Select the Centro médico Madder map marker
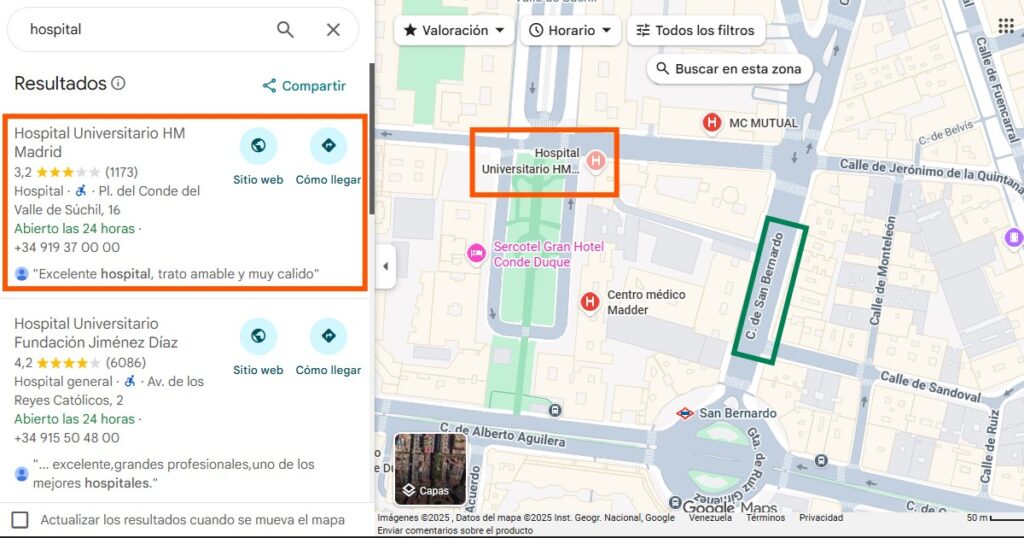Screen dimensions: 1024x538 [x=590, y=301]
